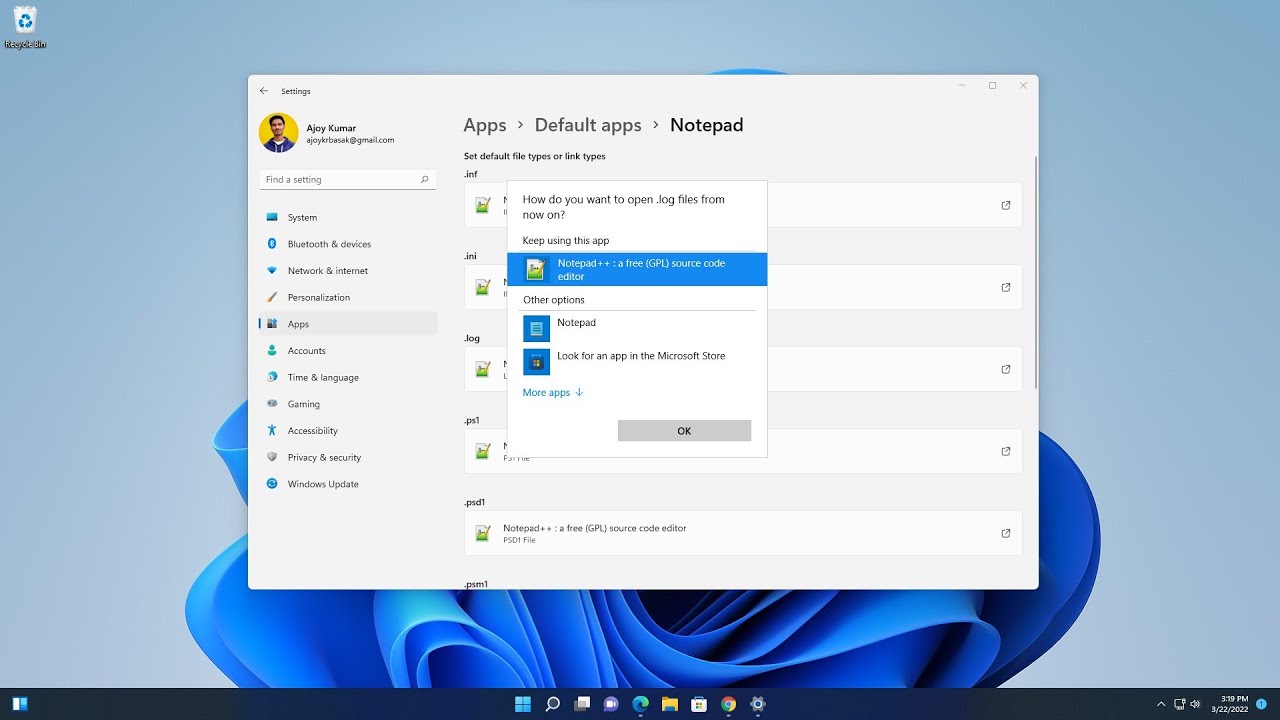Choose Notepad under Other options

tap(637, 328)
